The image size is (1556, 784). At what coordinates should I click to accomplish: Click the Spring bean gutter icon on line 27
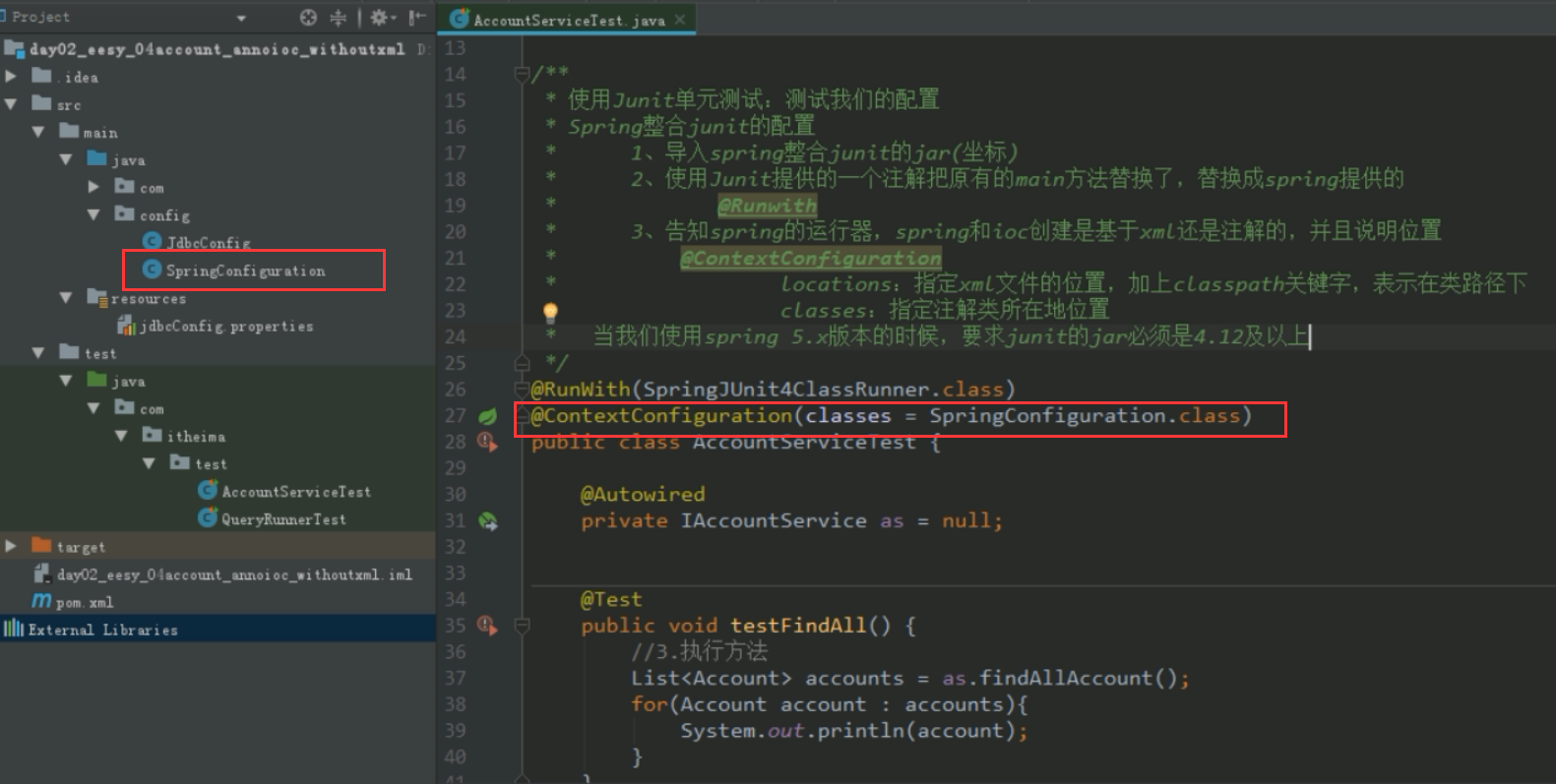pos(487,416)
